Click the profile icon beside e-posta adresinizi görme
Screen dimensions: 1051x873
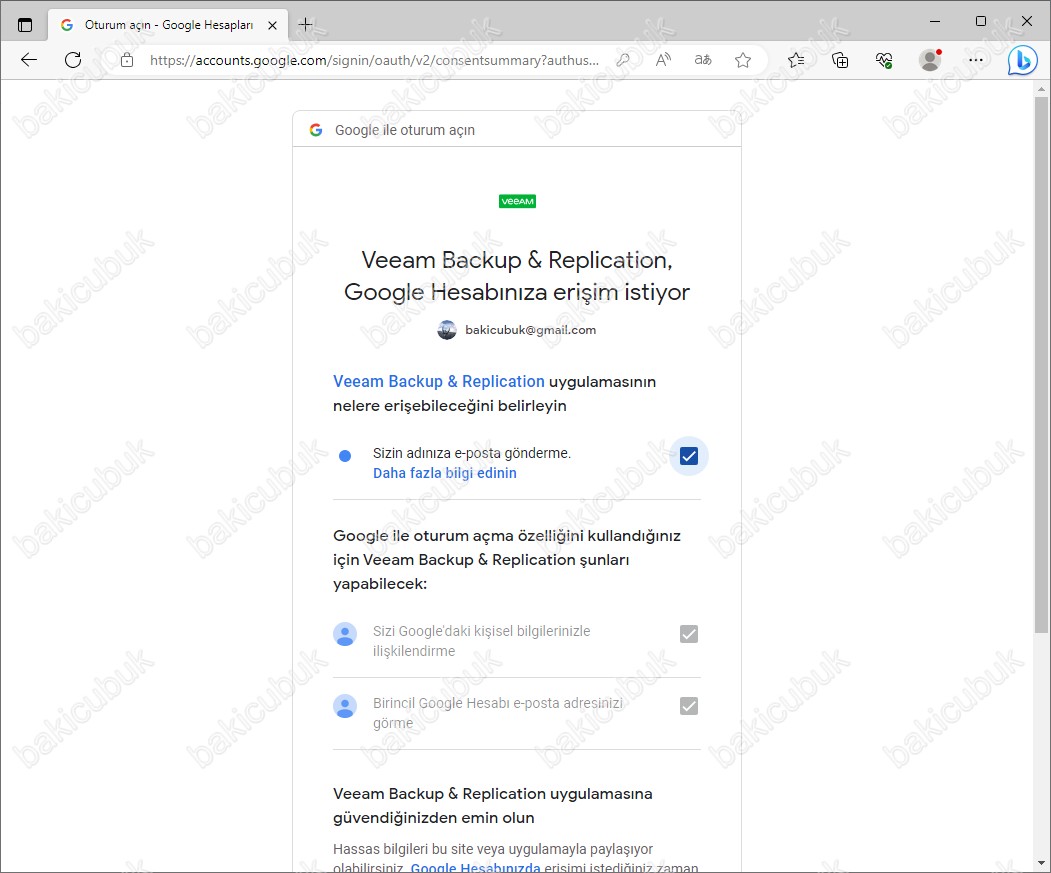[x=345, y=706]
